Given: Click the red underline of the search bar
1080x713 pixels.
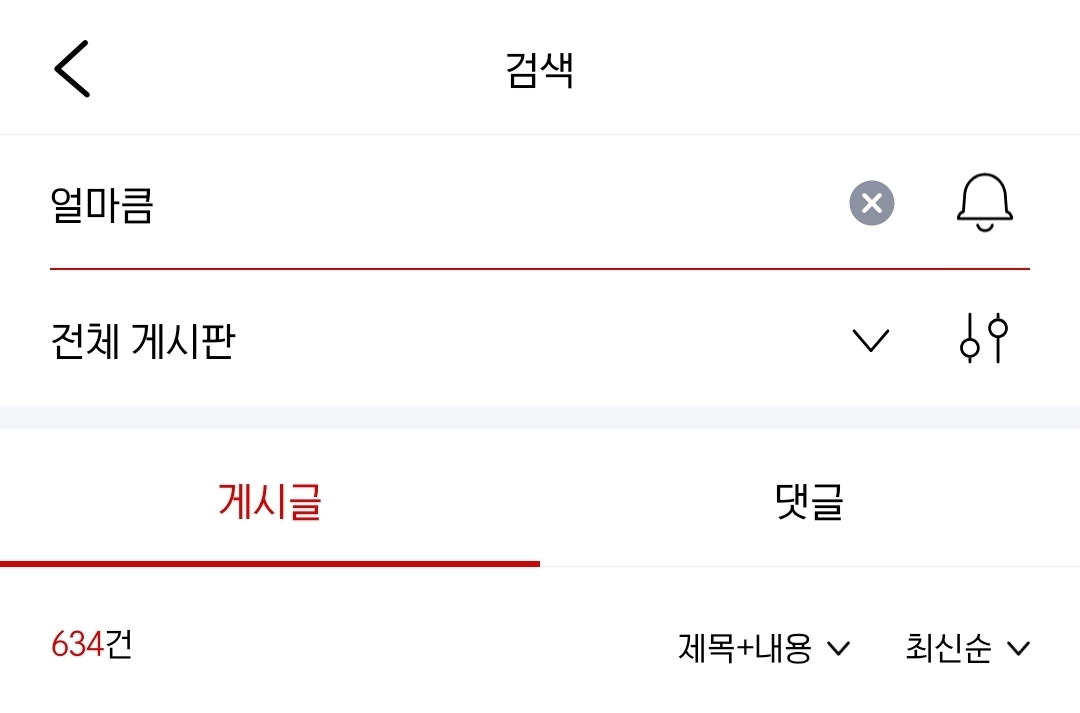Looking at the screenshot, I should [x=539, y=266].
